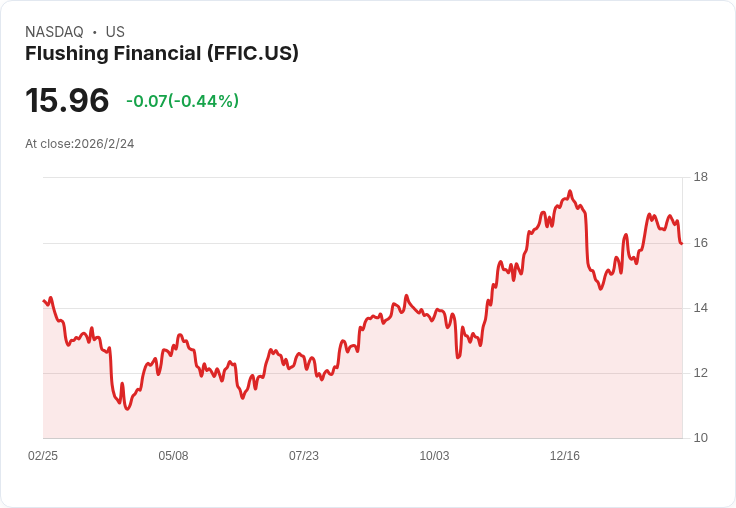Viewport: 736px width, 508px height.
Task: Click the US market label
Action: click(115, 32)
